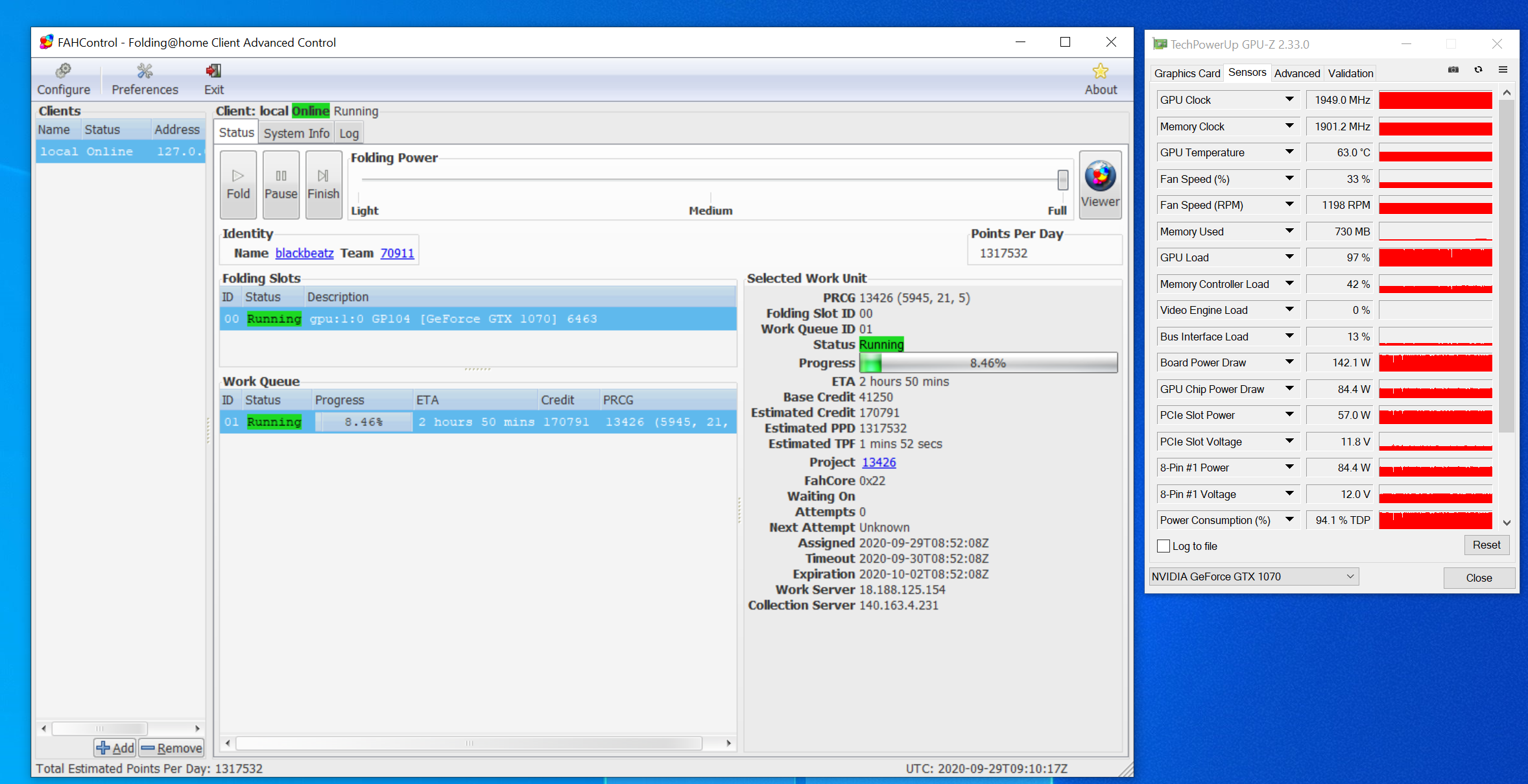Switch to the System Info tab

pos(296,133)
